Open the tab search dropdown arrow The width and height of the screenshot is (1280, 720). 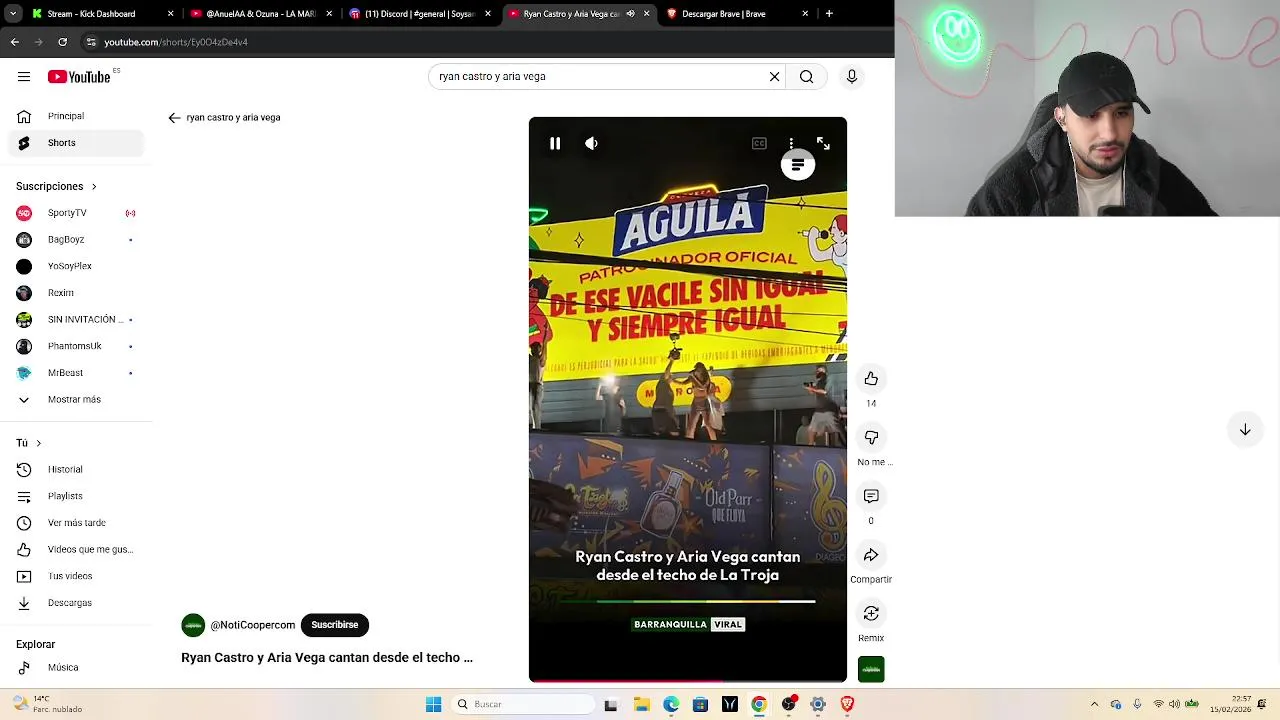click(13, 14)
